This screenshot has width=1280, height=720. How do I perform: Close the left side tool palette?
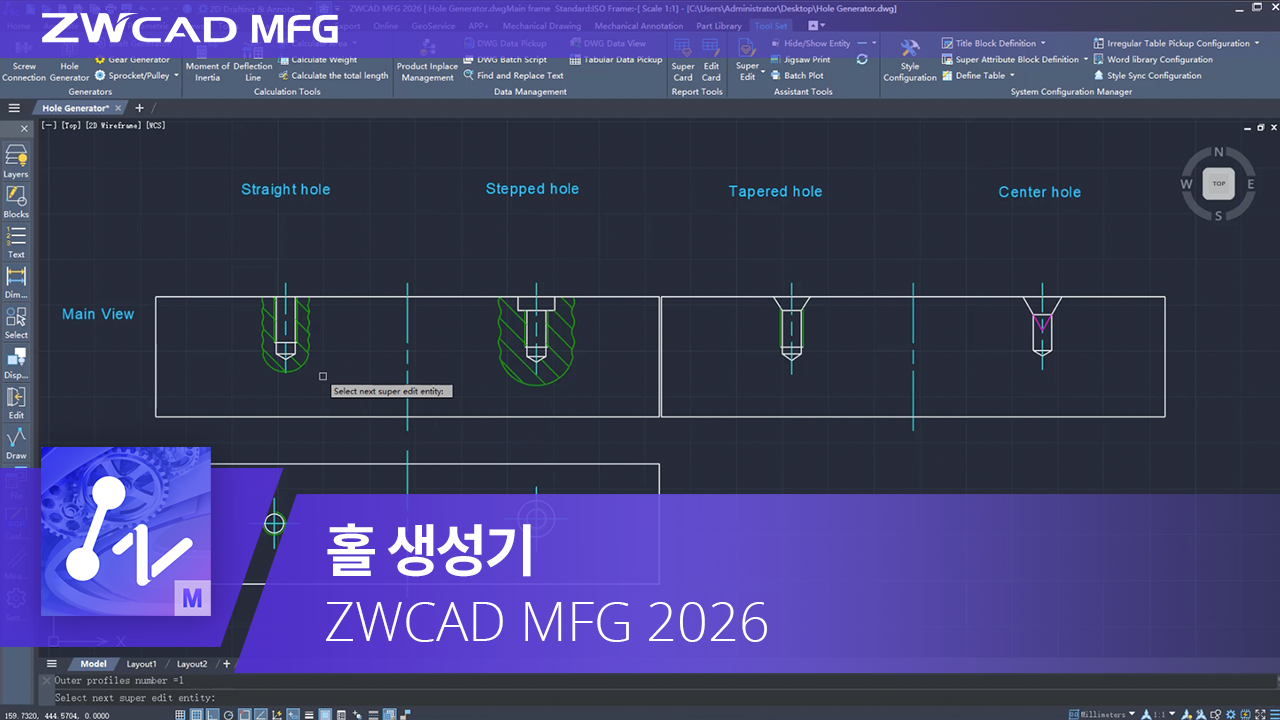pyautogui.click(x=25, y=129)
